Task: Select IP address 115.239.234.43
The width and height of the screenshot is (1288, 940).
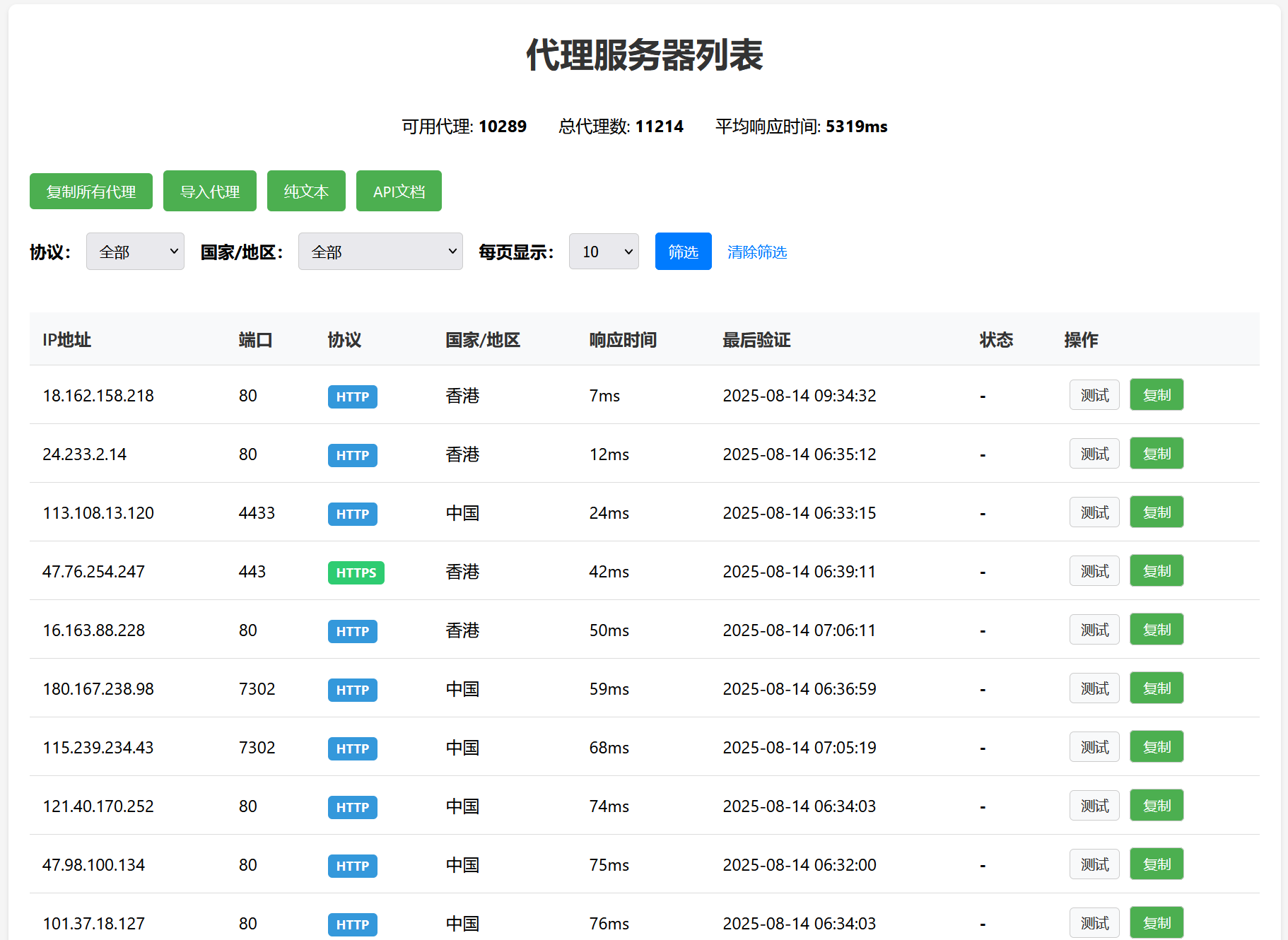Action: point(98,748)
